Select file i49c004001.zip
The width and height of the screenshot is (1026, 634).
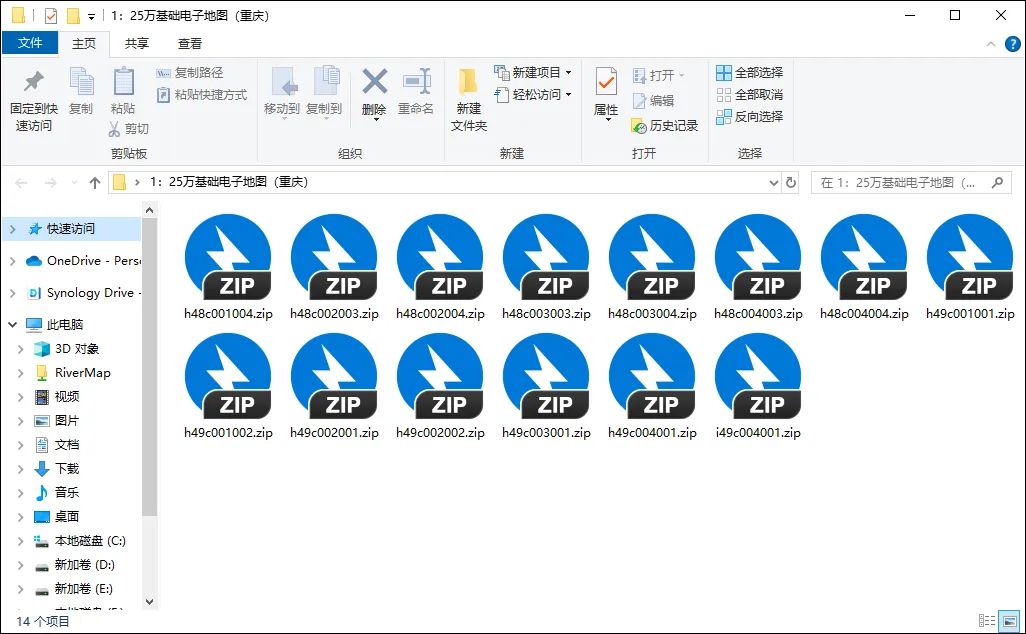(758, 386)
